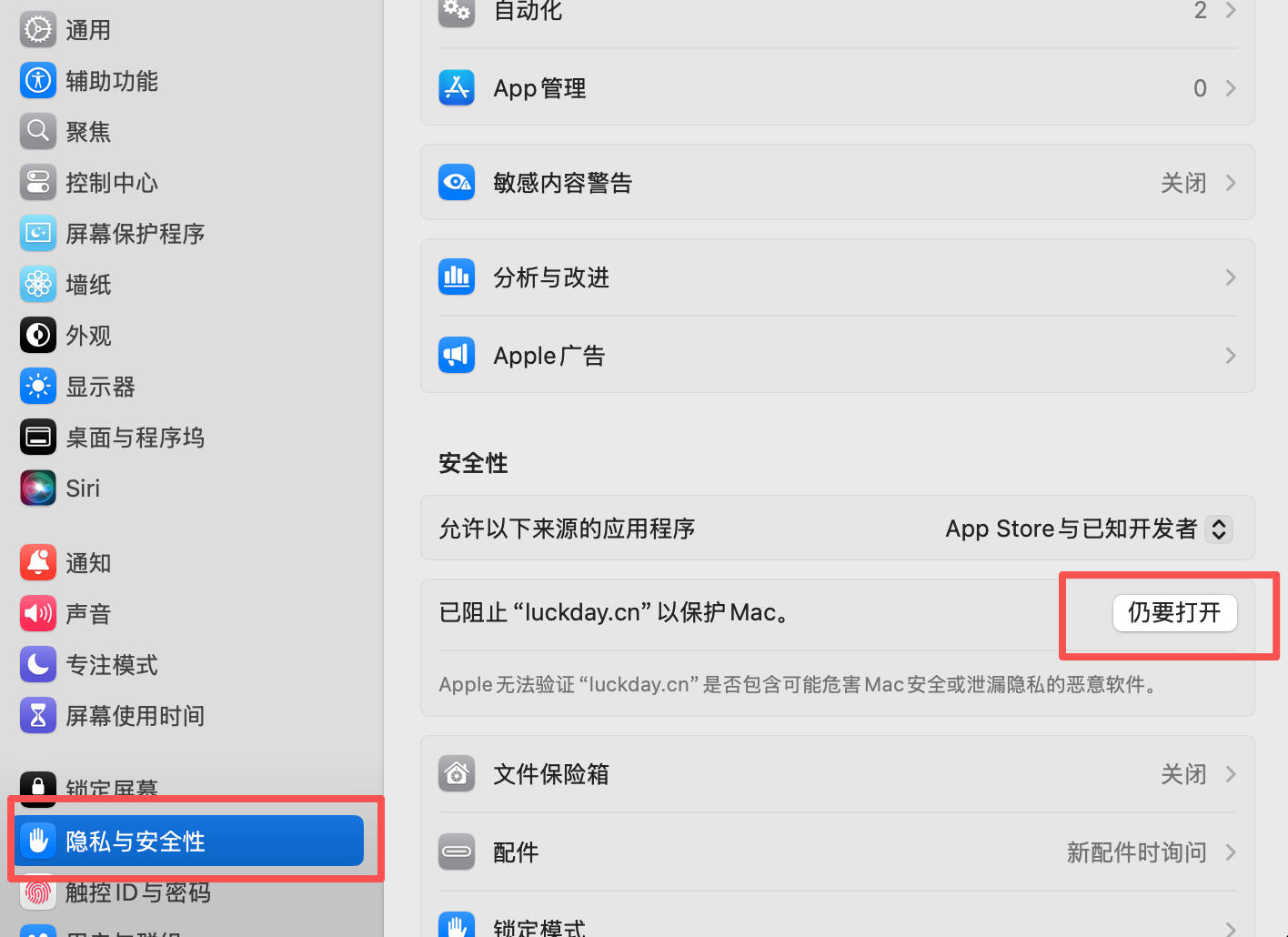Open 分析与改进 settings row
The width and height of the screenshot is (1288, 937).
coord(838,277)
